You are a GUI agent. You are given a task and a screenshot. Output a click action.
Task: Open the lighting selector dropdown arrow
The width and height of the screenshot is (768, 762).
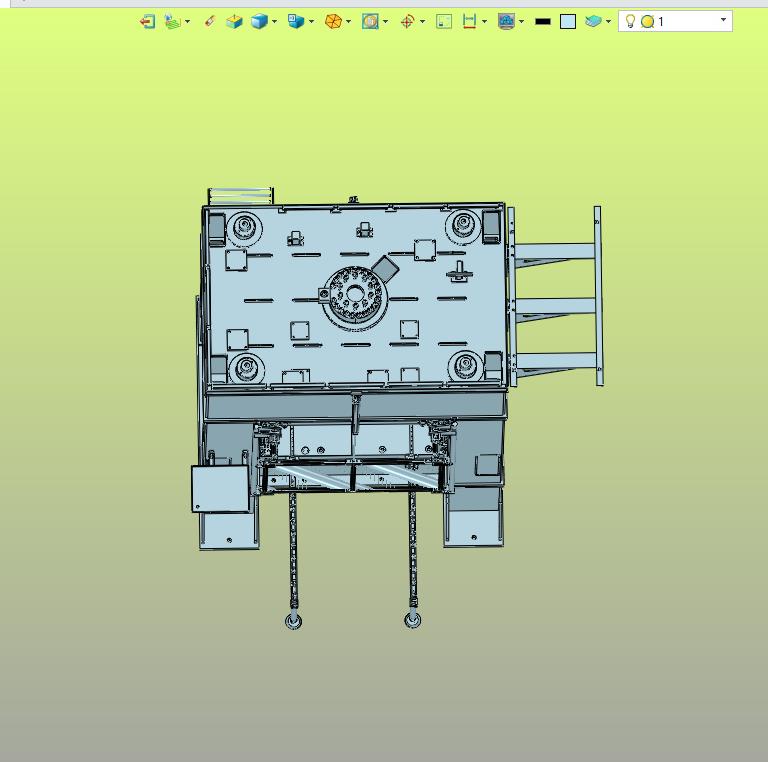(723, 20)
